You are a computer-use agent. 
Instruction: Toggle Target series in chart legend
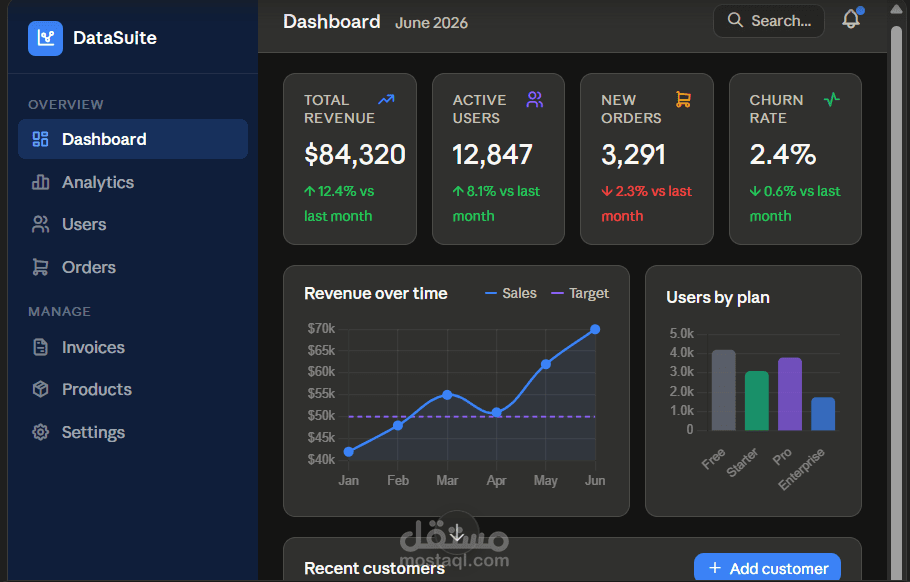(x=580, y=294)
